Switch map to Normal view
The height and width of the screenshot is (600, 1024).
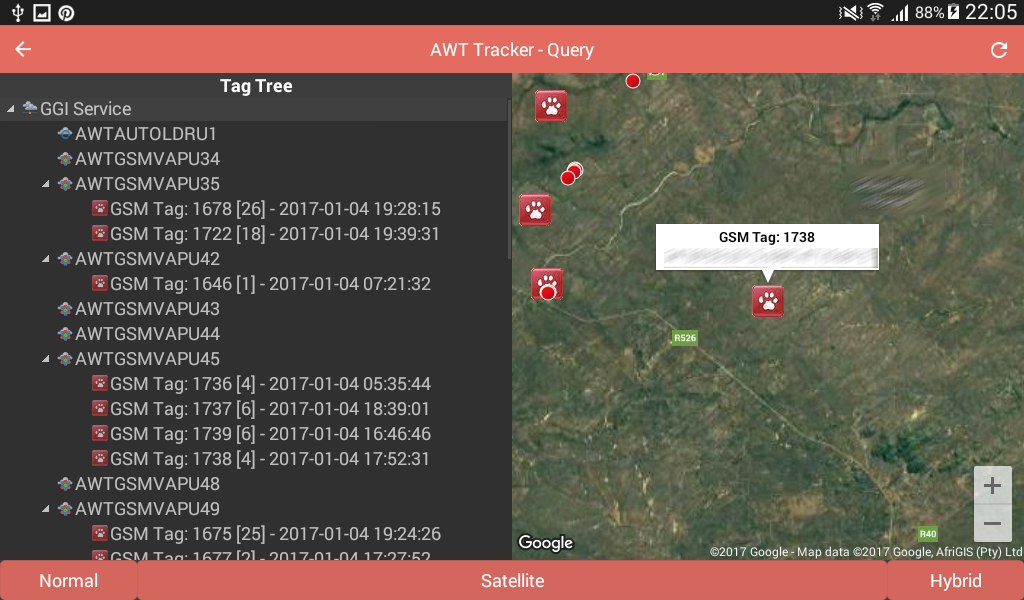[x=69, y=580]
